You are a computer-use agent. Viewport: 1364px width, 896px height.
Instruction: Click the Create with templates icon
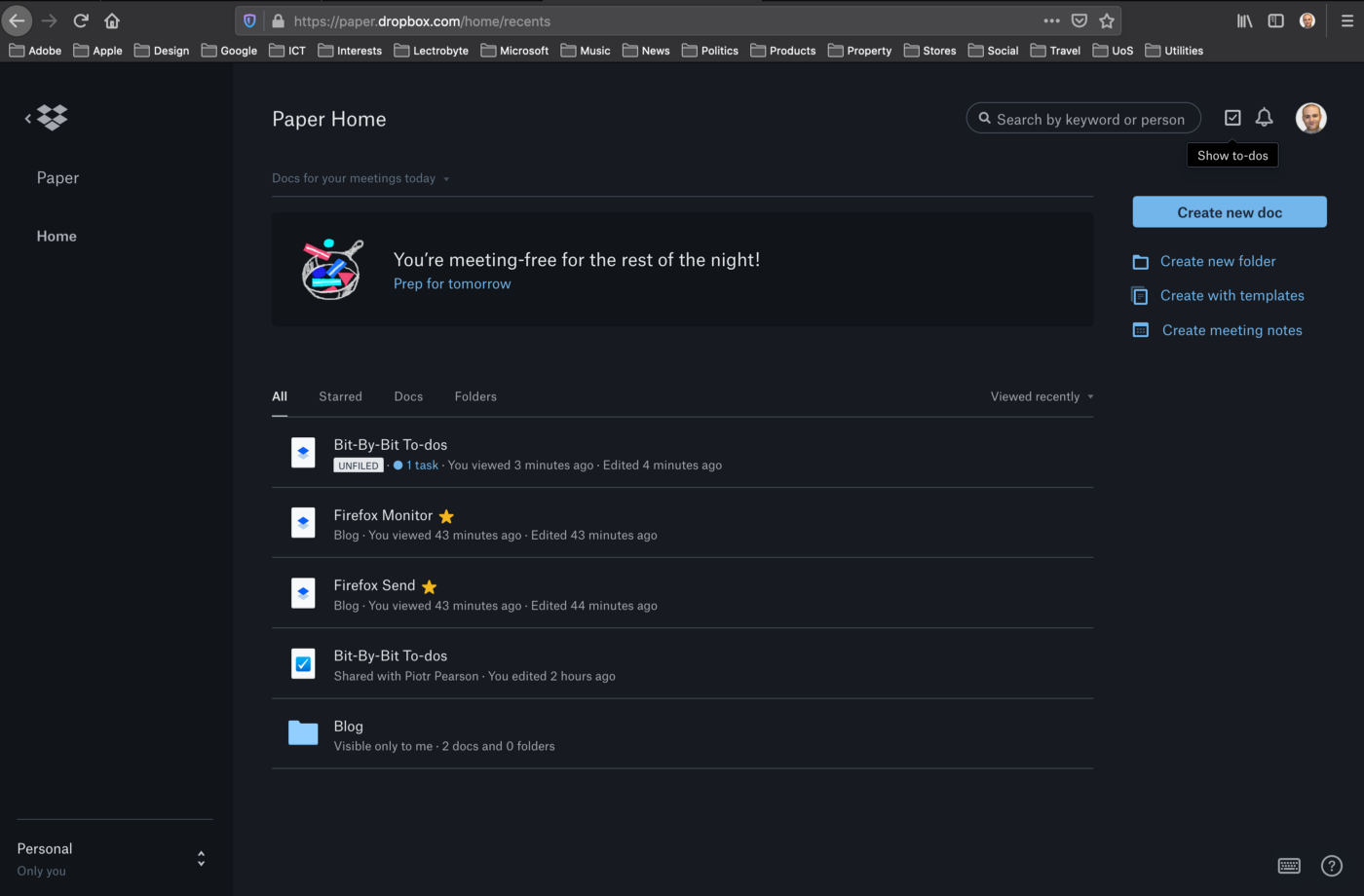pos(1140,295)
